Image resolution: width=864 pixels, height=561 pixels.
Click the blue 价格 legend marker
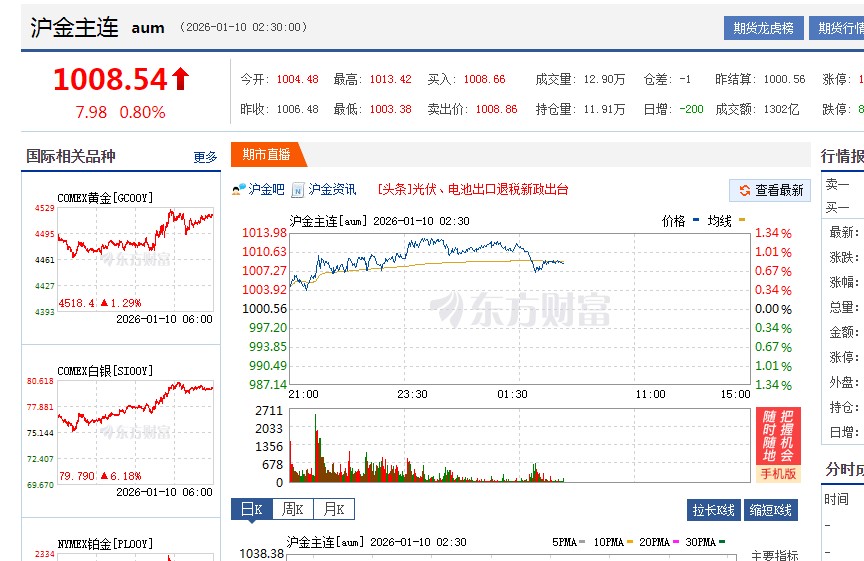[695, 220]
